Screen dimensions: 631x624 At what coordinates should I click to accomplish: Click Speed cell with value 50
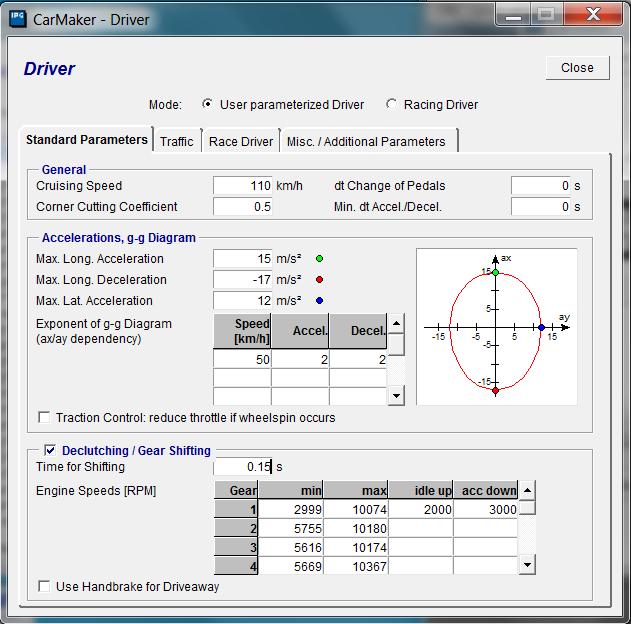click(x=242, y=359)
